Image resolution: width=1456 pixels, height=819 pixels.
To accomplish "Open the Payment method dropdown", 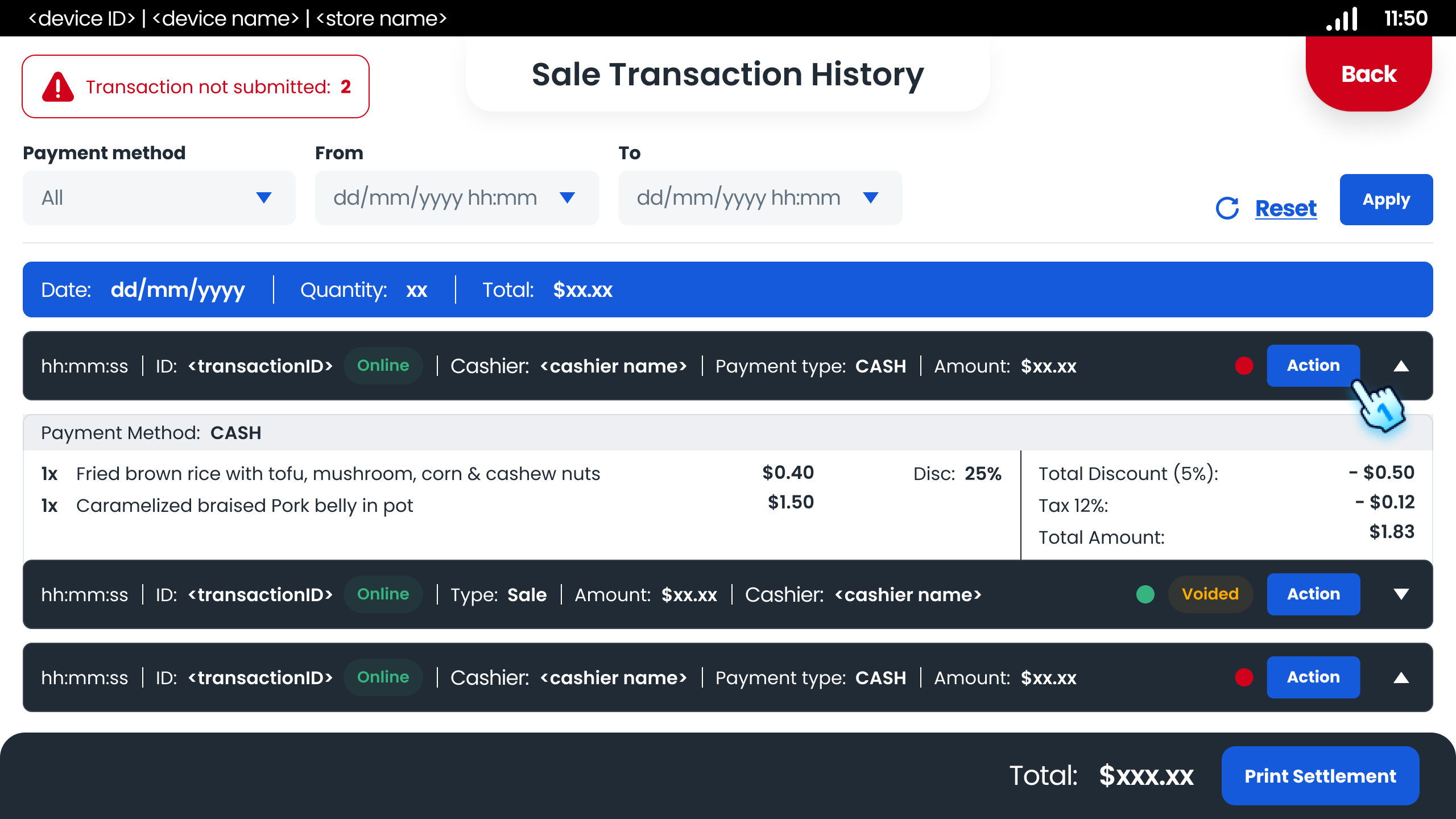I will pyautogui.click(x=159, y=197).
